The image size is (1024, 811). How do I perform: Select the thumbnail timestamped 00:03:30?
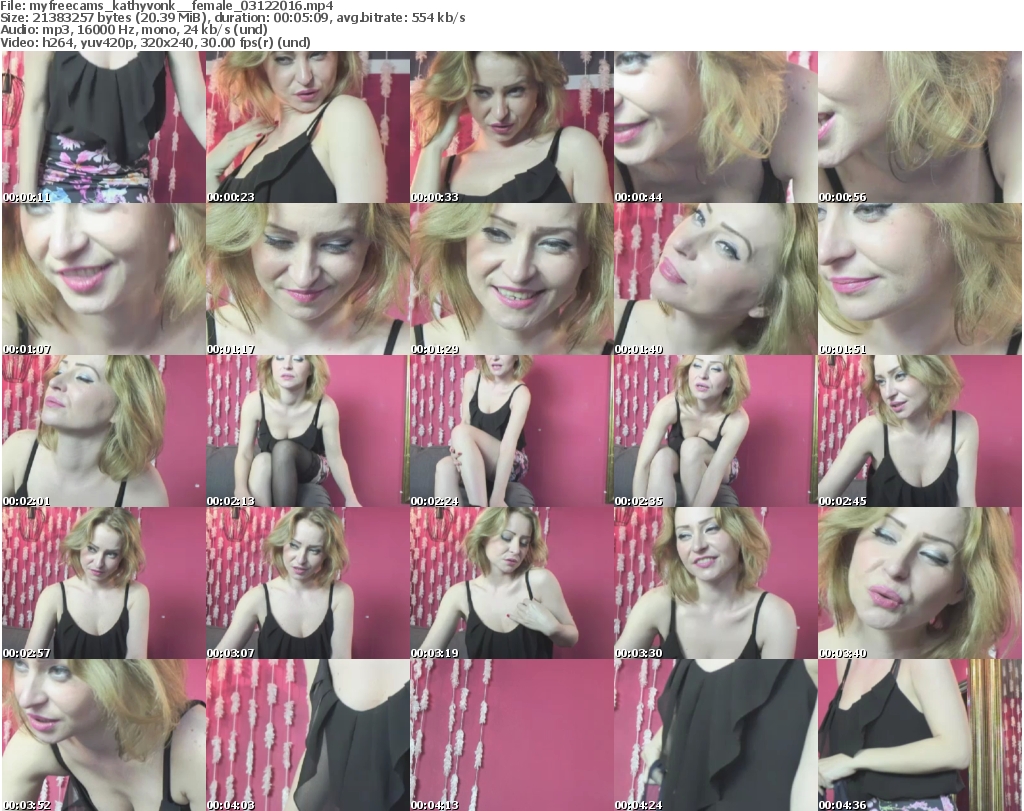715,583
